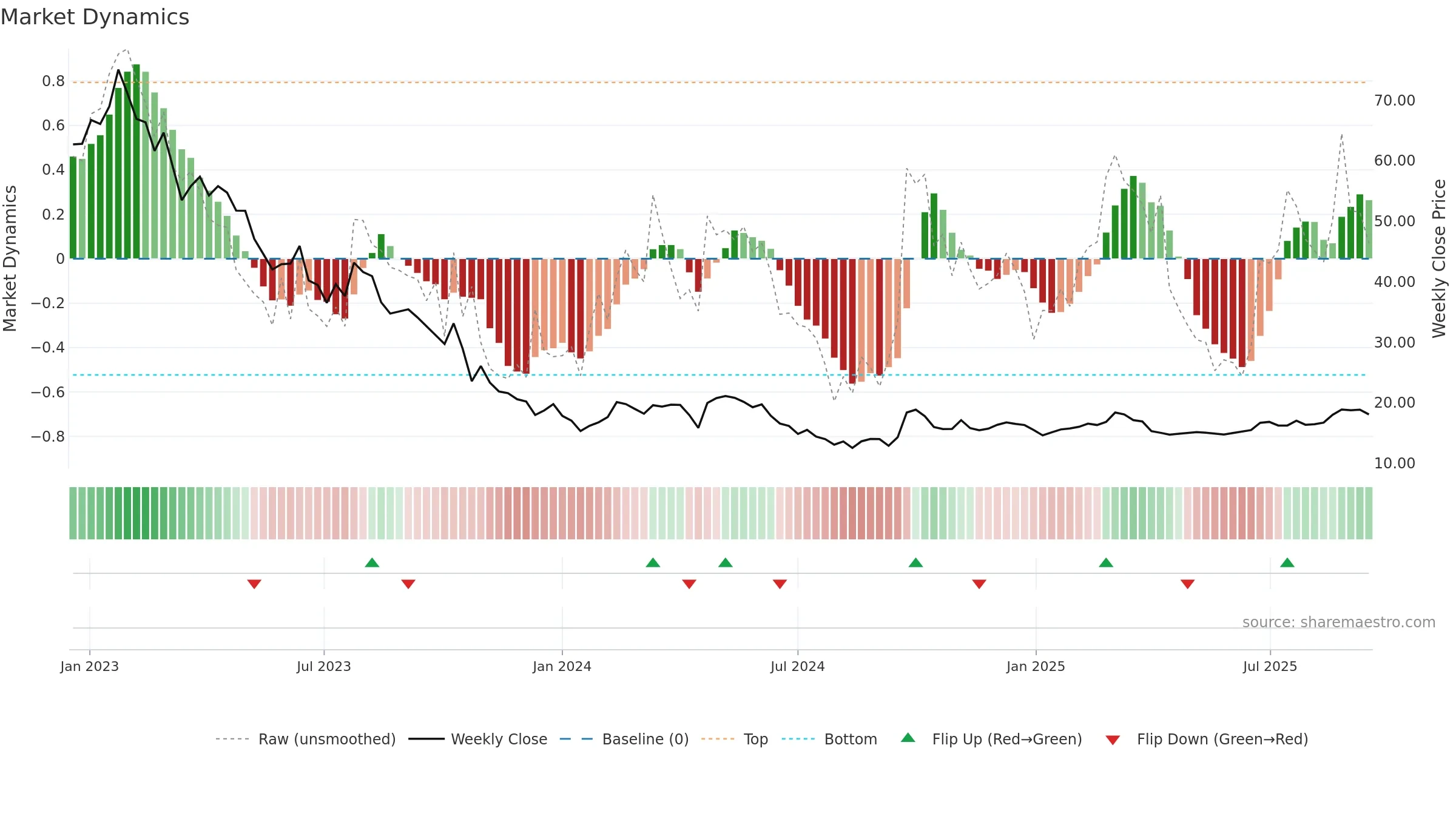Select the −0.8 left-axis tick label
The image size is (1456, 819).
[48, 436]
